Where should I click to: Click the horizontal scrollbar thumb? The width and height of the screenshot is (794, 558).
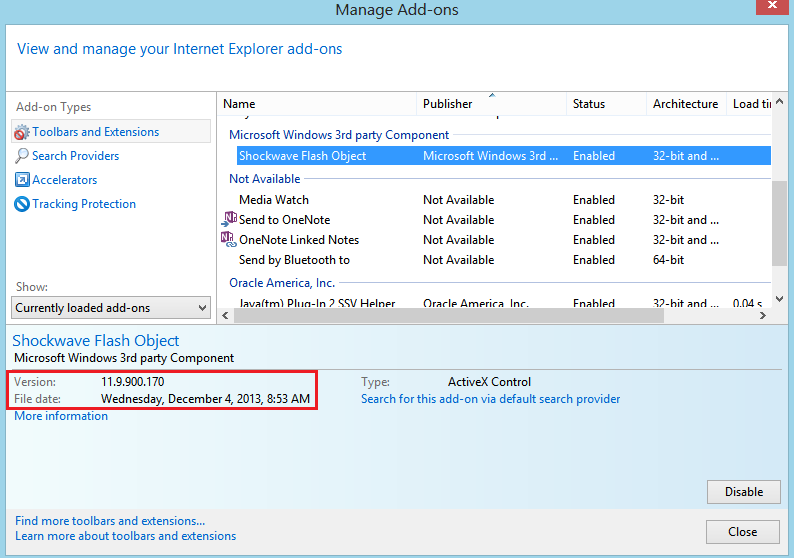(x=449, y=316)
